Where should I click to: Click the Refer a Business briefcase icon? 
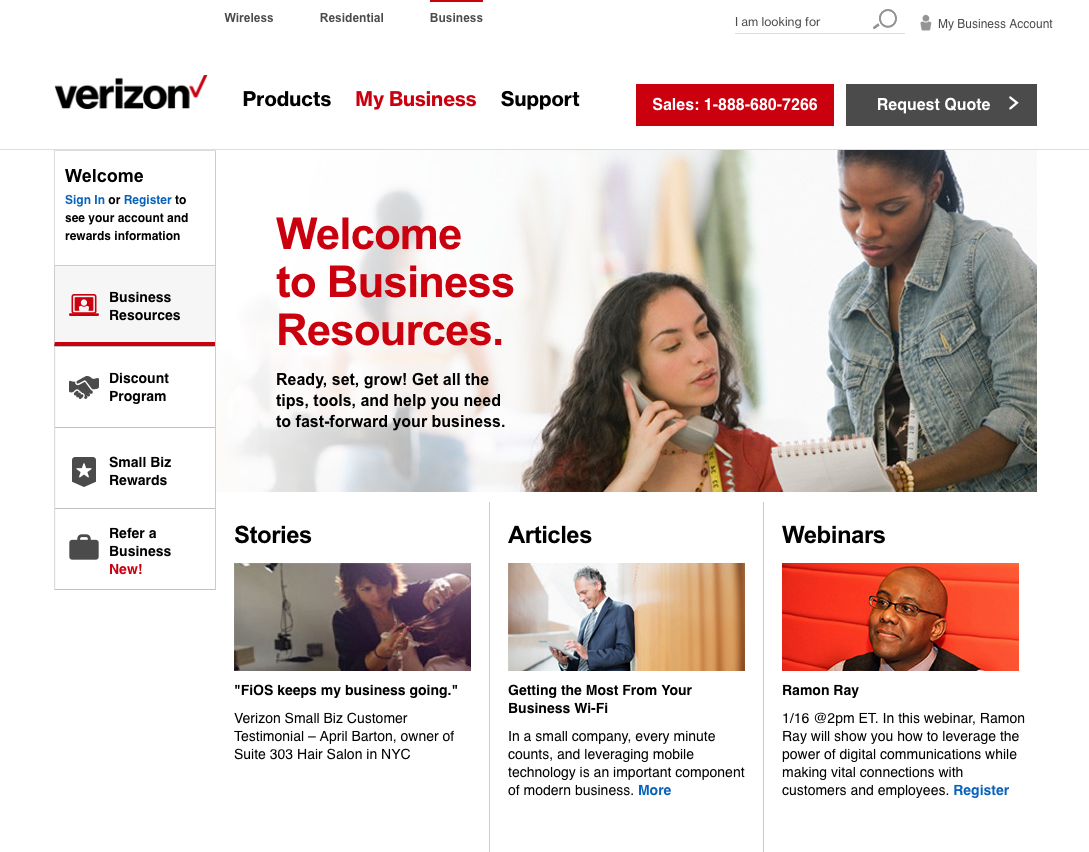point(83,547)
